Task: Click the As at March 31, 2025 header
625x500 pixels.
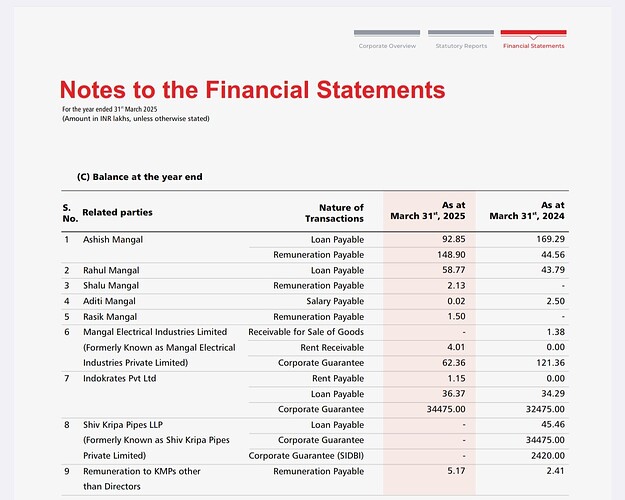Action: click(x=427, y=211)
